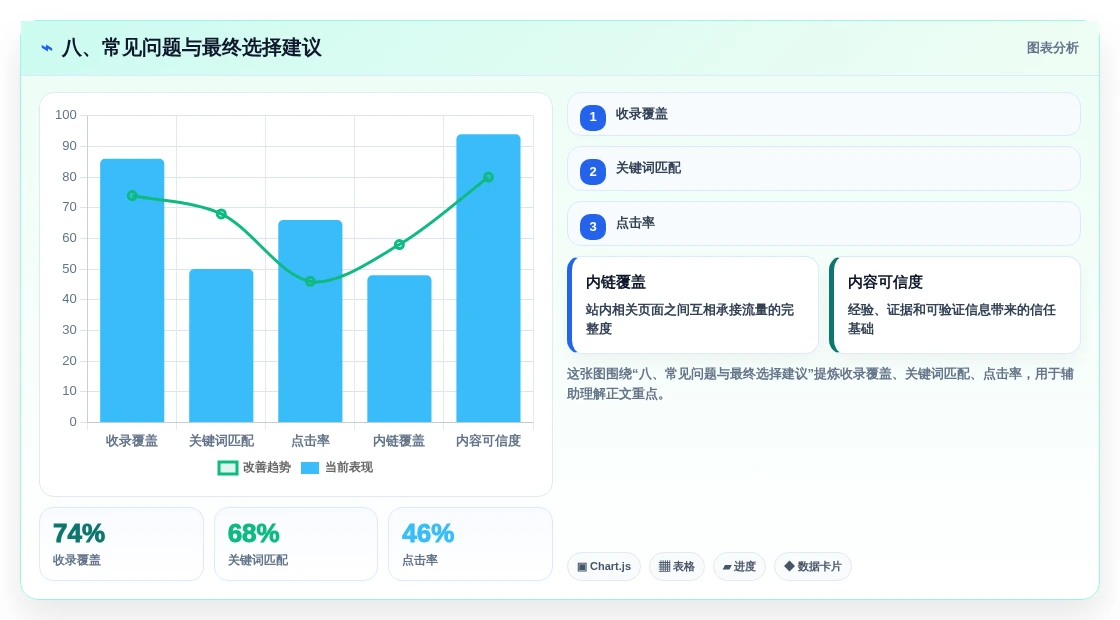Click the trend line point above 内链覆盖
The height and width of the screenshot is (620, 1120).
point(399,244)
